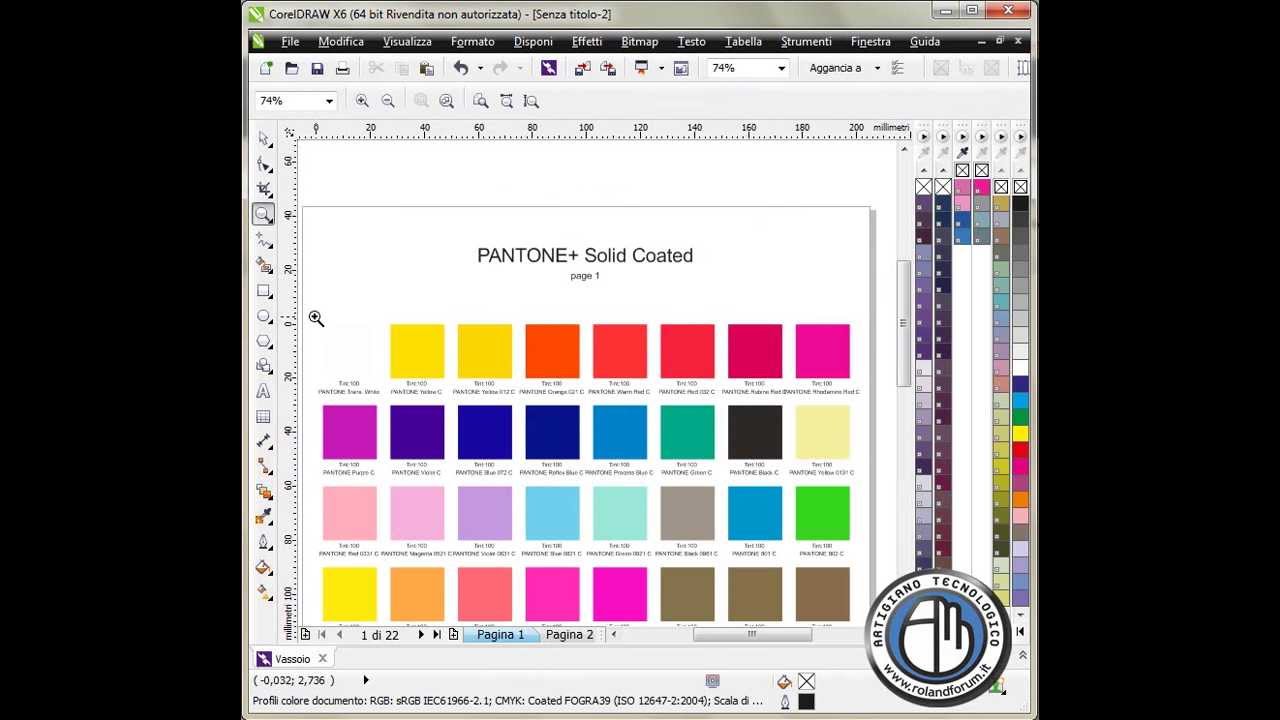The image size is (1280, 720).
Task: Click the page counter 1 di 22
Action: click(380, 635)
